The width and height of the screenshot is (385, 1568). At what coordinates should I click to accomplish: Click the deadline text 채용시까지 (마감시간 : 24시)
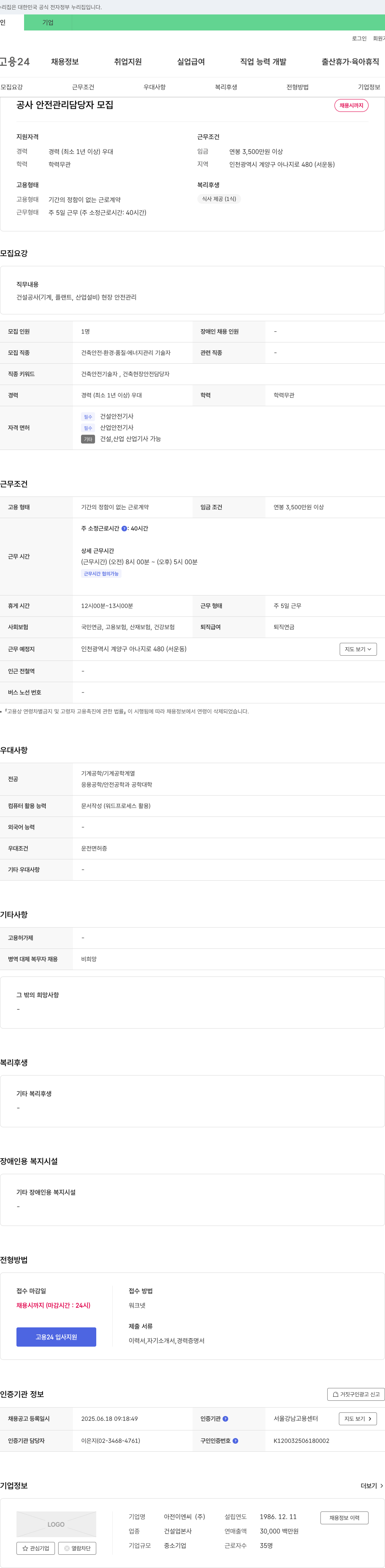click(x=54, y=1305)
